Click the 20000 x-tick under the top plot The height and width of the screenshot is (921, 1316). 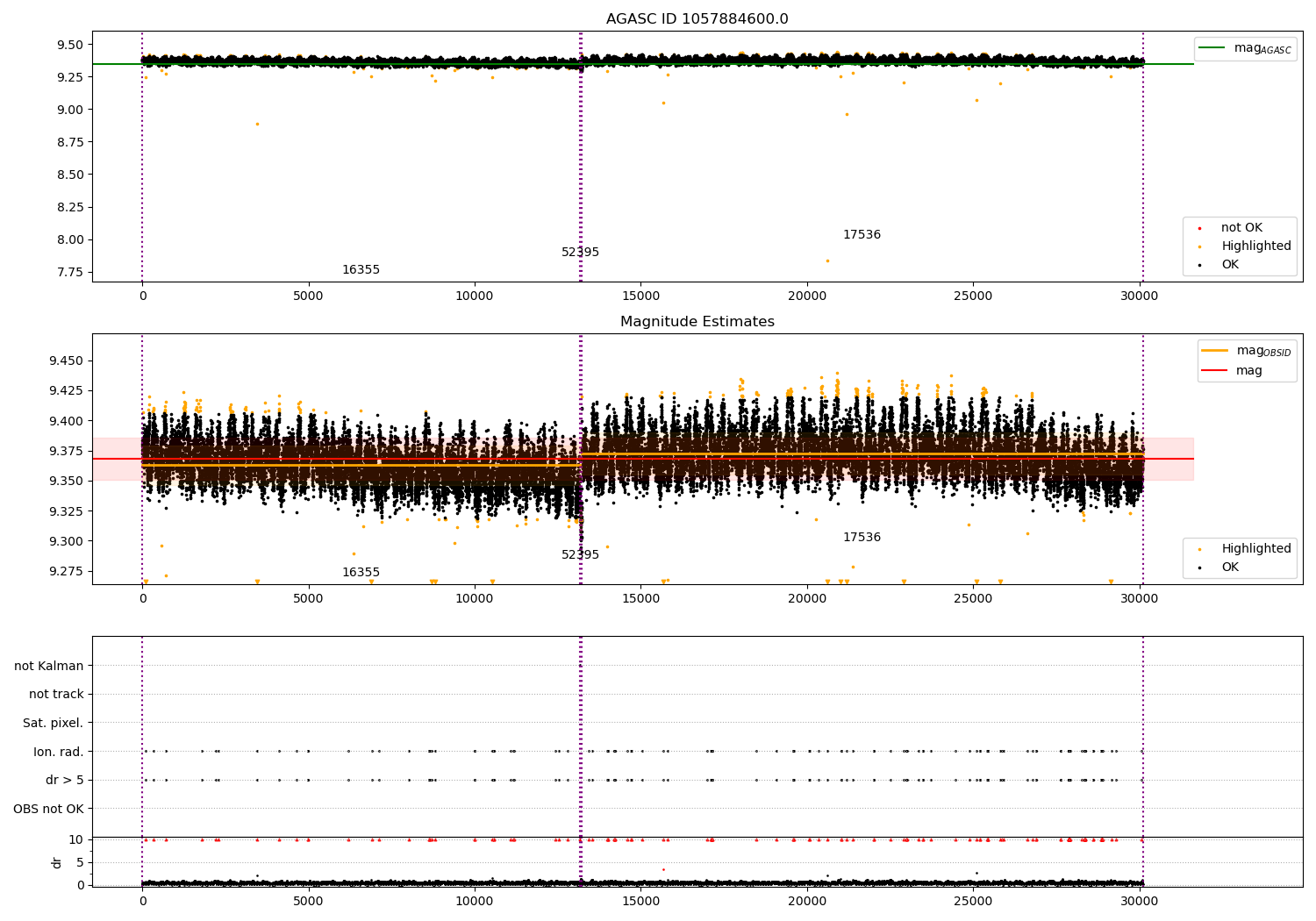[x=807, y=296]
